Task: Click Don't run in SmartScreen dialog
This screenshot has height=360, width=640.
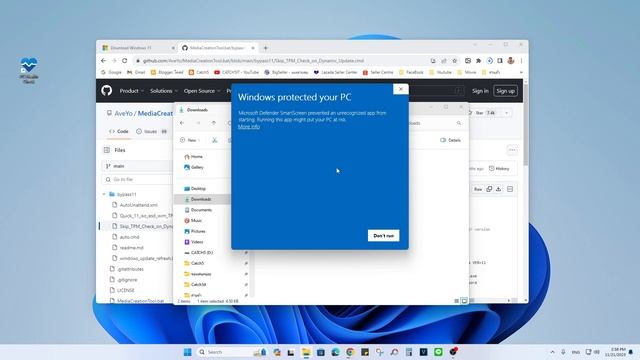Action: [x=383, y=236]
